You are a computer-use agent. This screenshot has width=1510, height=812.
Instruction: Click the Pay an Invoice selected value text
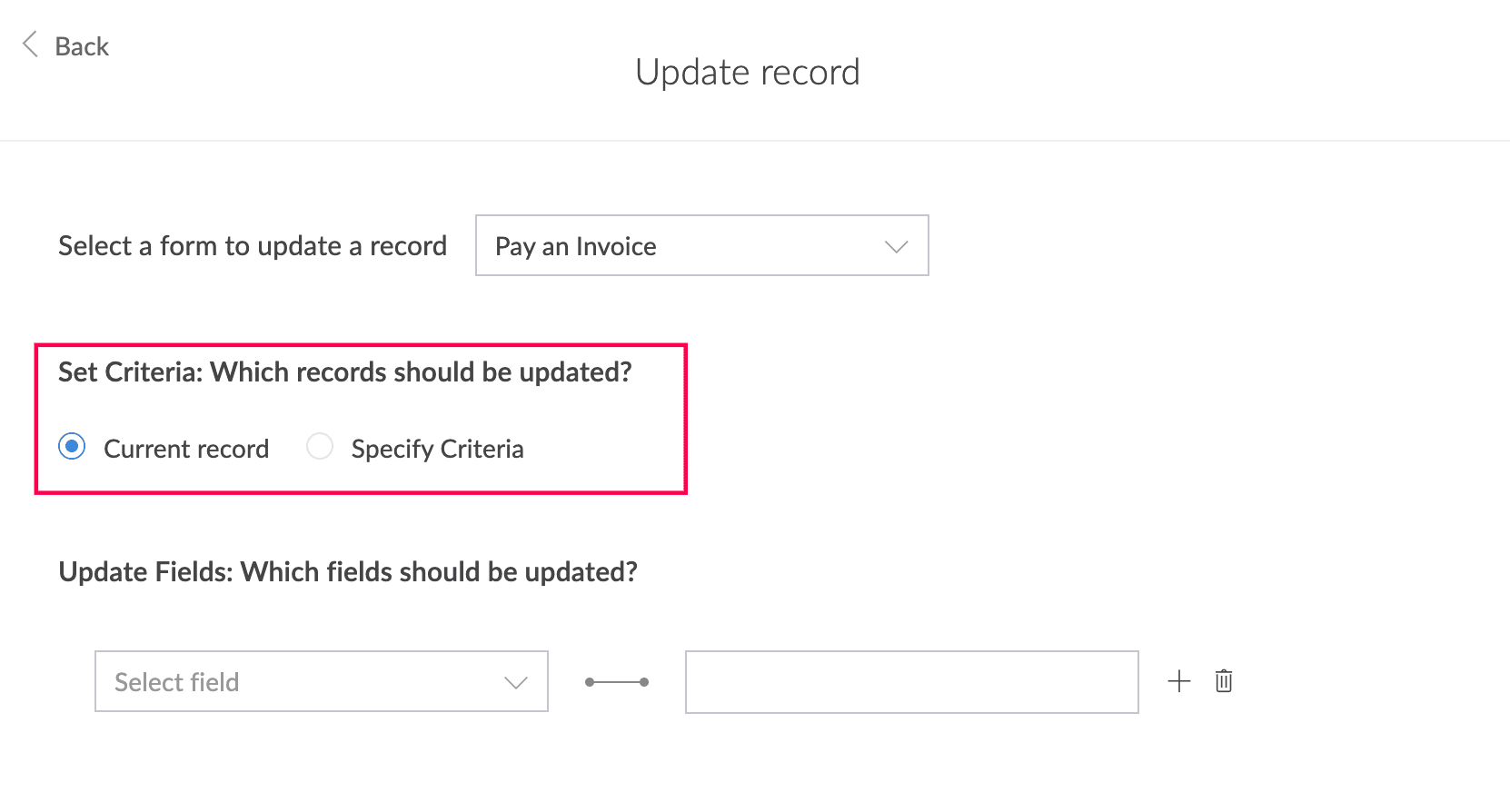point(576,247)
